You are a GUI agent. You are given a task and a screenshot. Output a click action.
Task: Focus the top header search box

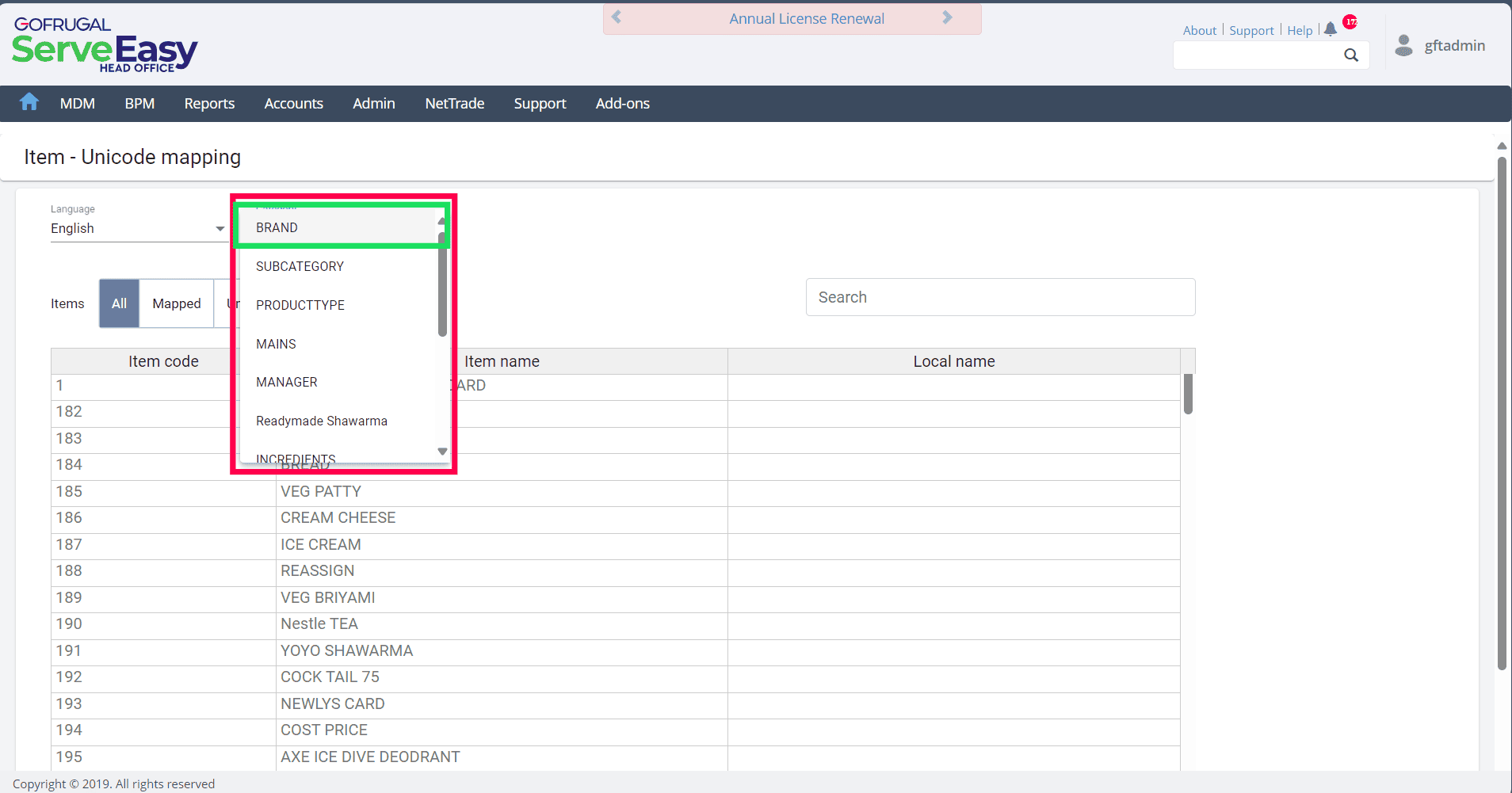click(x=1258, y=55)
